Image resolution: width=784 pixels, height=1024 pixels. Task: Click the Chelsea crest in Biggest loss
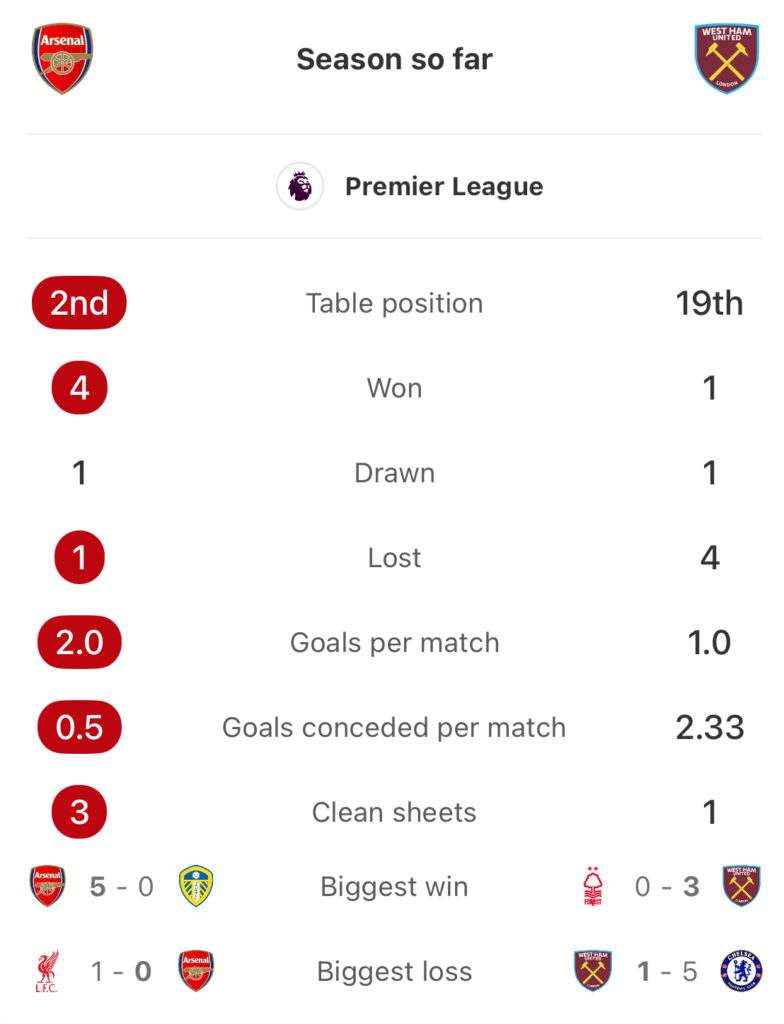click(742, 971)
